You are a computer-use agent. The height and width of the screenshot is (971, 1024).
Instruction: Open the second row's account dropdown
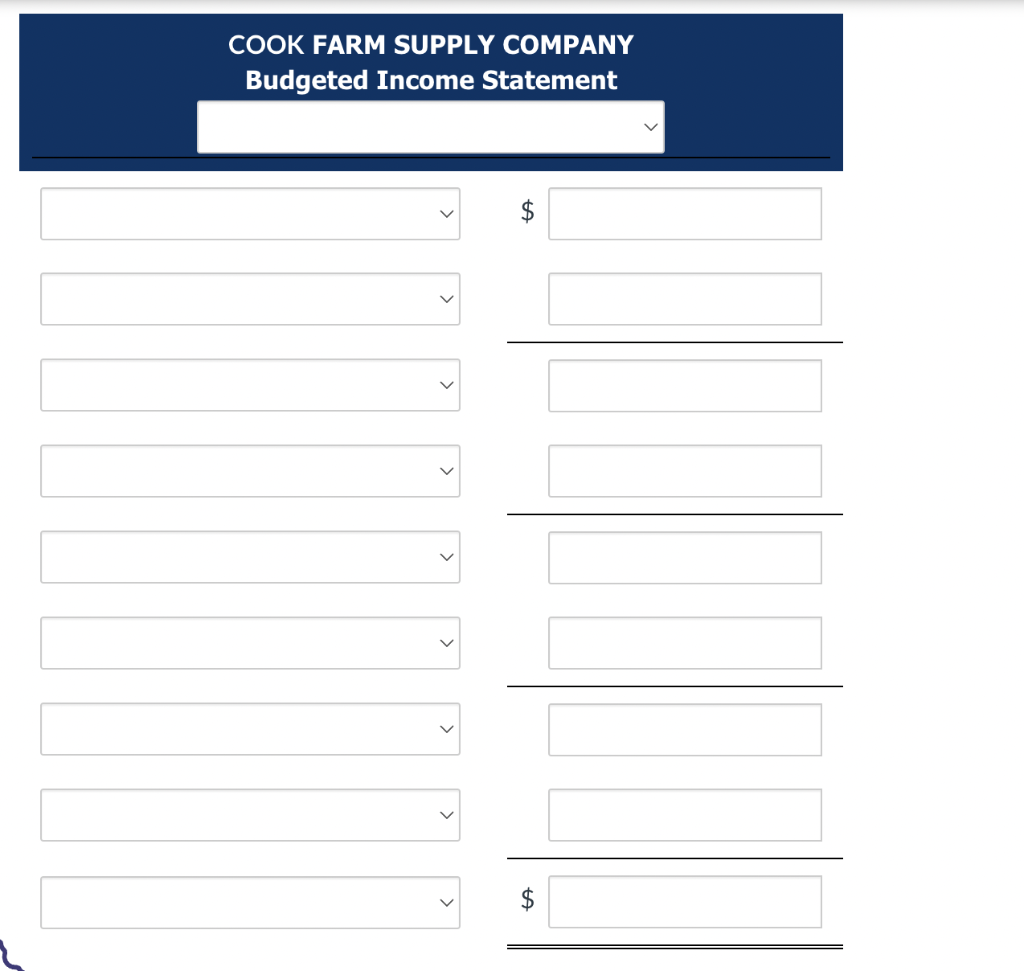250,299
